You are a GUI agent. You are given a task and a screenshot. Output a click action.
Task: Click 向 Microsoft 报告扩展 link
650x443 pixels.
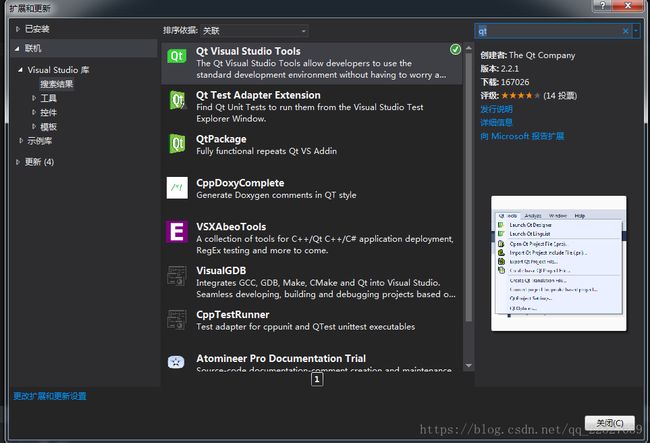(x=522, y=136)
